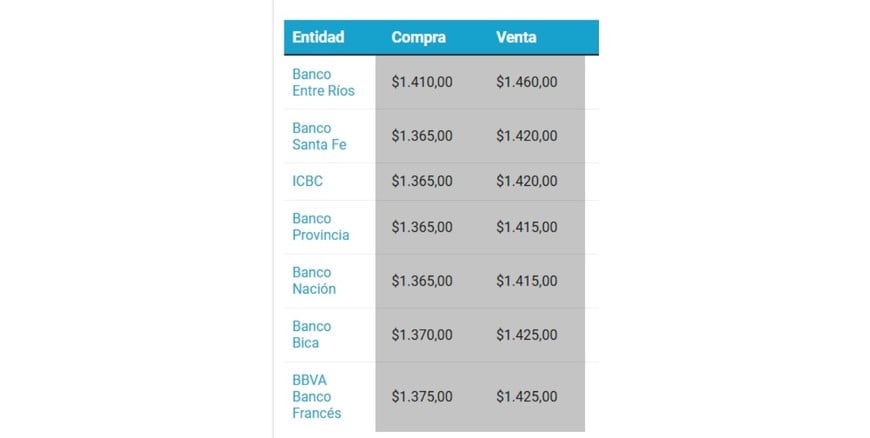Open the Banco Santa Fe link
This screenshot has height=438, width=870.
[x=319, y=136]
